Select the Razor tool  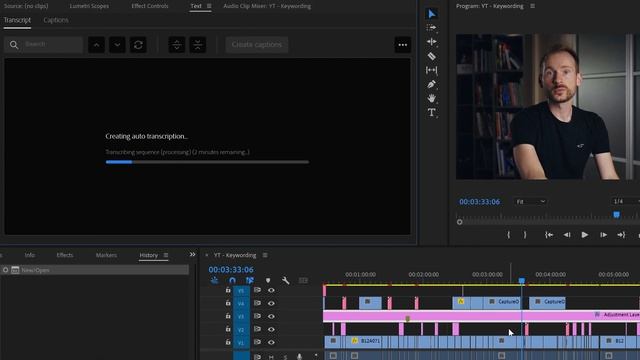(431, 56)
